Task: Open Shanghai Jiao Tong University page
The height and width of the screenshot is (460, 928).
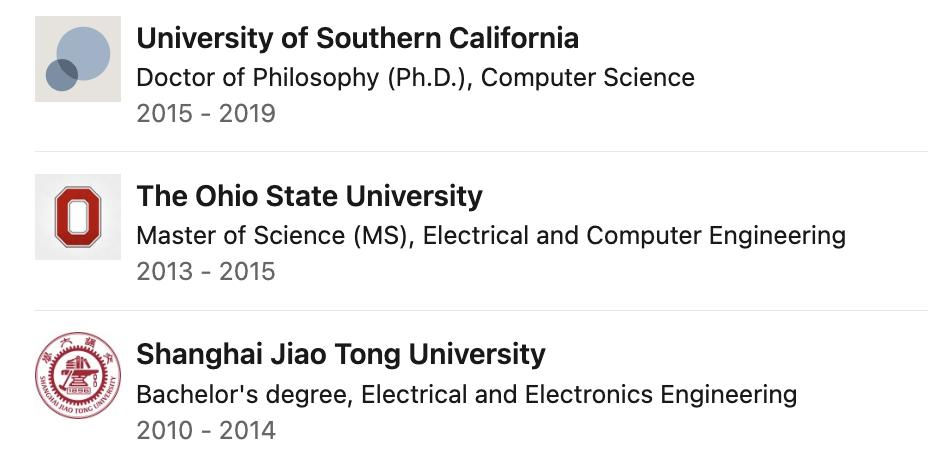Action: 341,354
